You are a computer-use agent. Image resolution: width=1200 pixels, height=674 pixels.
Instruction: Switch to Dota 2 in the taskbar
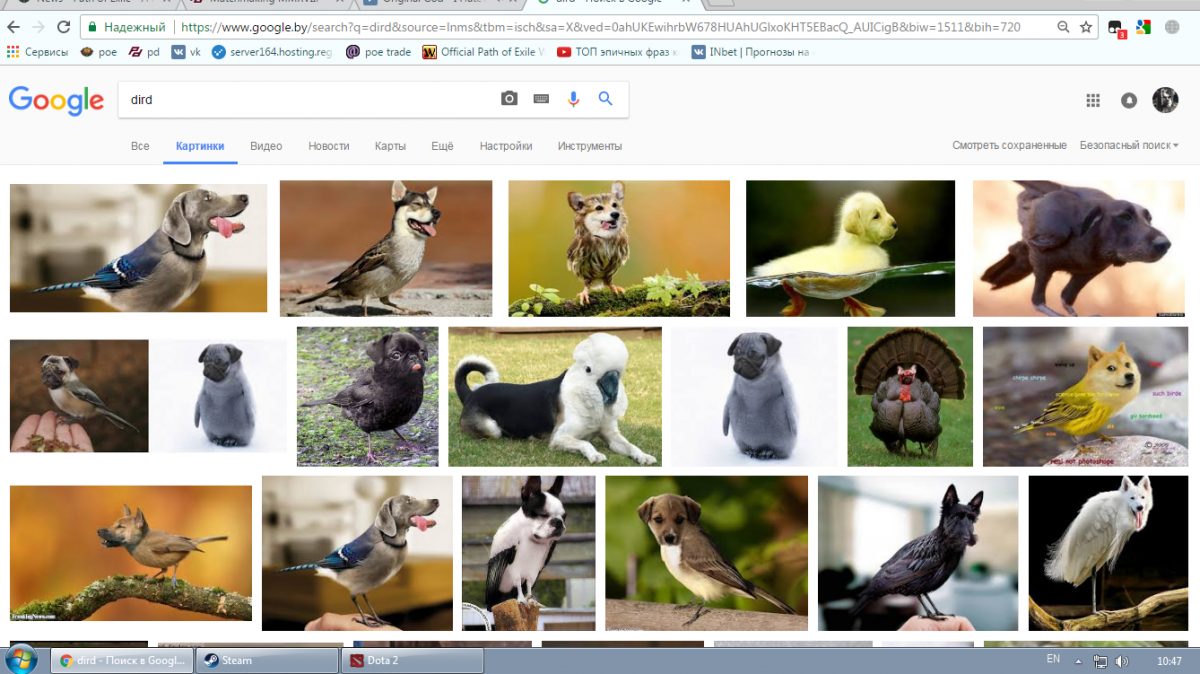click(x=412, y=660)
